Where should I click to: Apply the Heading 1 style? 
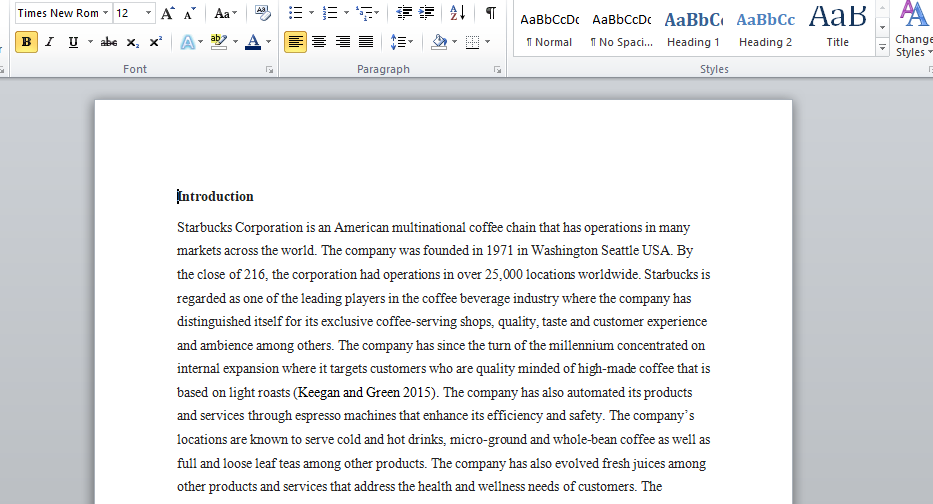pyautogui.click(x=693, y=30)
